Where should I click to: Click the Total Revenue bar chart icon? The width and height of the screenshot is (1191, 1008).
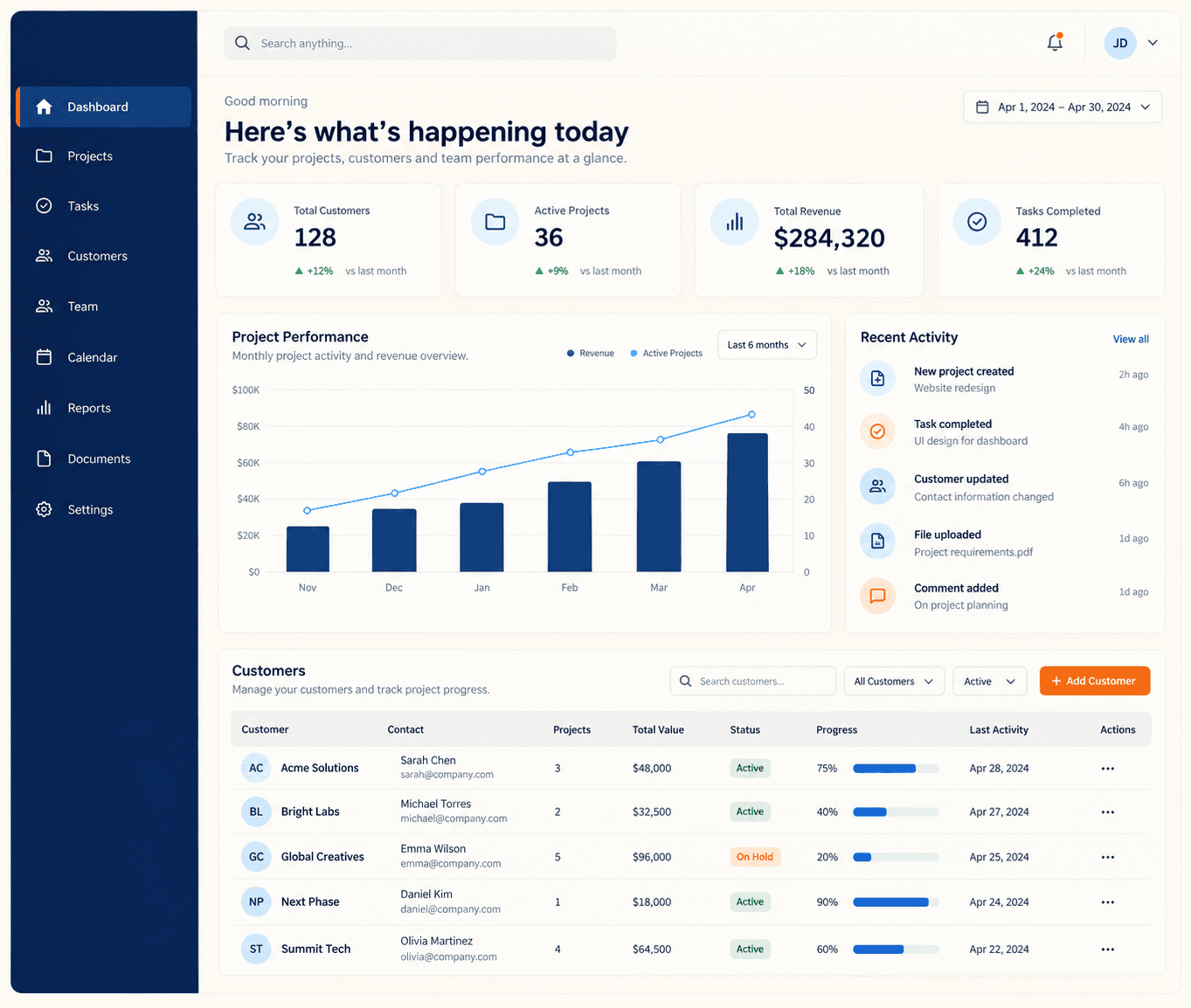tap(735, 222)
